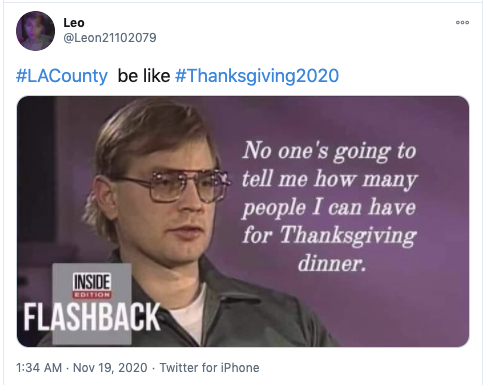Viewport: 484px width, 385px height.
Task: Open the three-dot more options menu
Action: 462,22
